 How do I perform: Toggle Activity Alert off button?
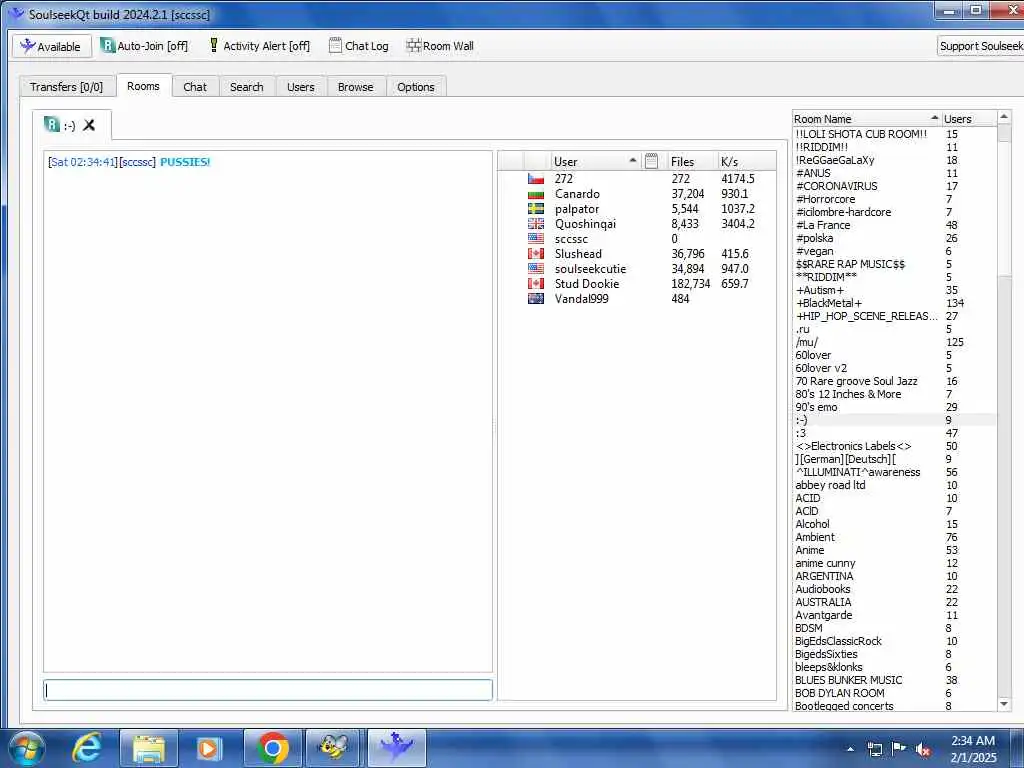point(259,46)
